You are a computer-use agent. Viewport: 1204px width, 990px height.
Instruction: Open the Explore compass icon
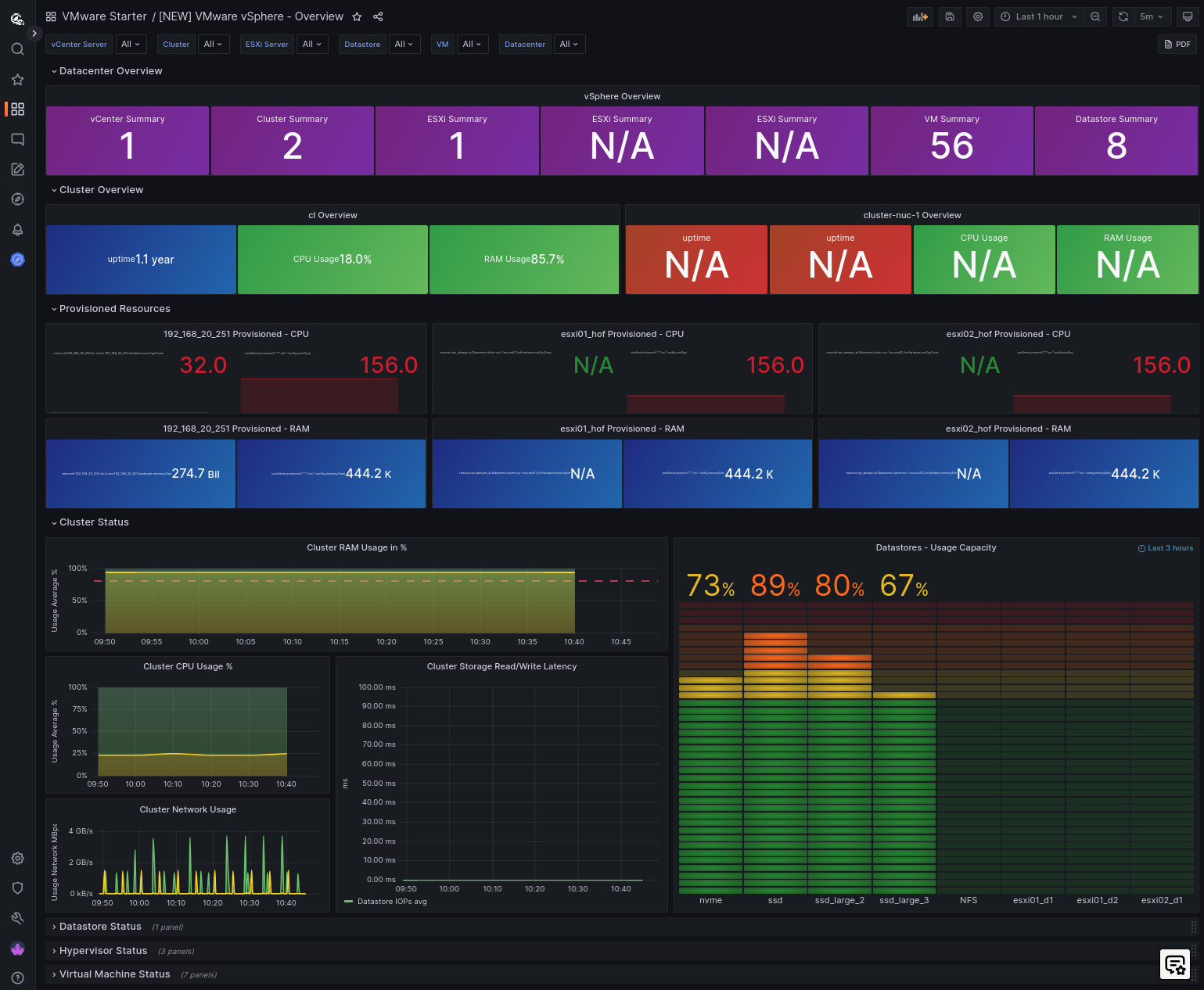pos(17,199)
